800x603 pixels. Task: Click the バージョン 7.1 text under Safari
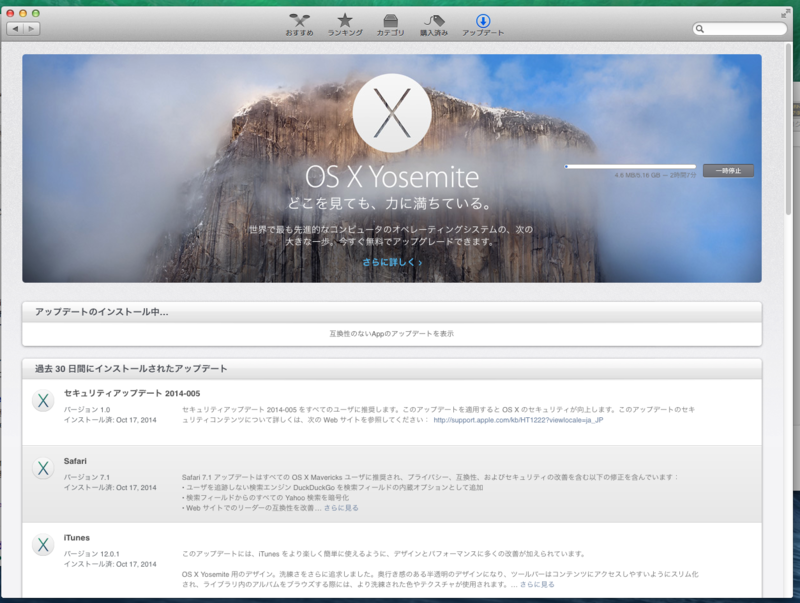pos(86,478)
